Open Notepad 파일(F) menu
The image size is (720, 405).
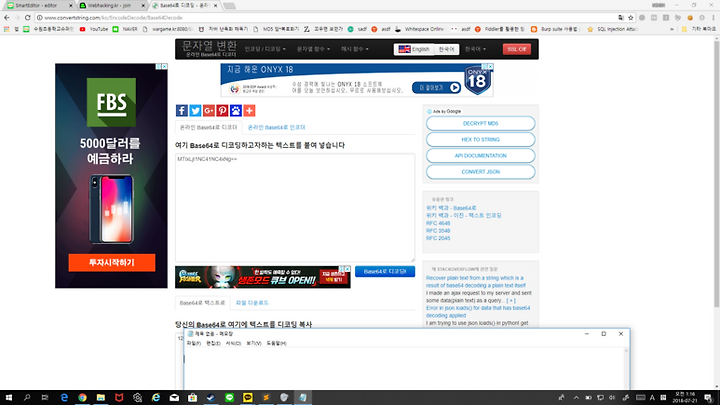click(x=194, y=343)
